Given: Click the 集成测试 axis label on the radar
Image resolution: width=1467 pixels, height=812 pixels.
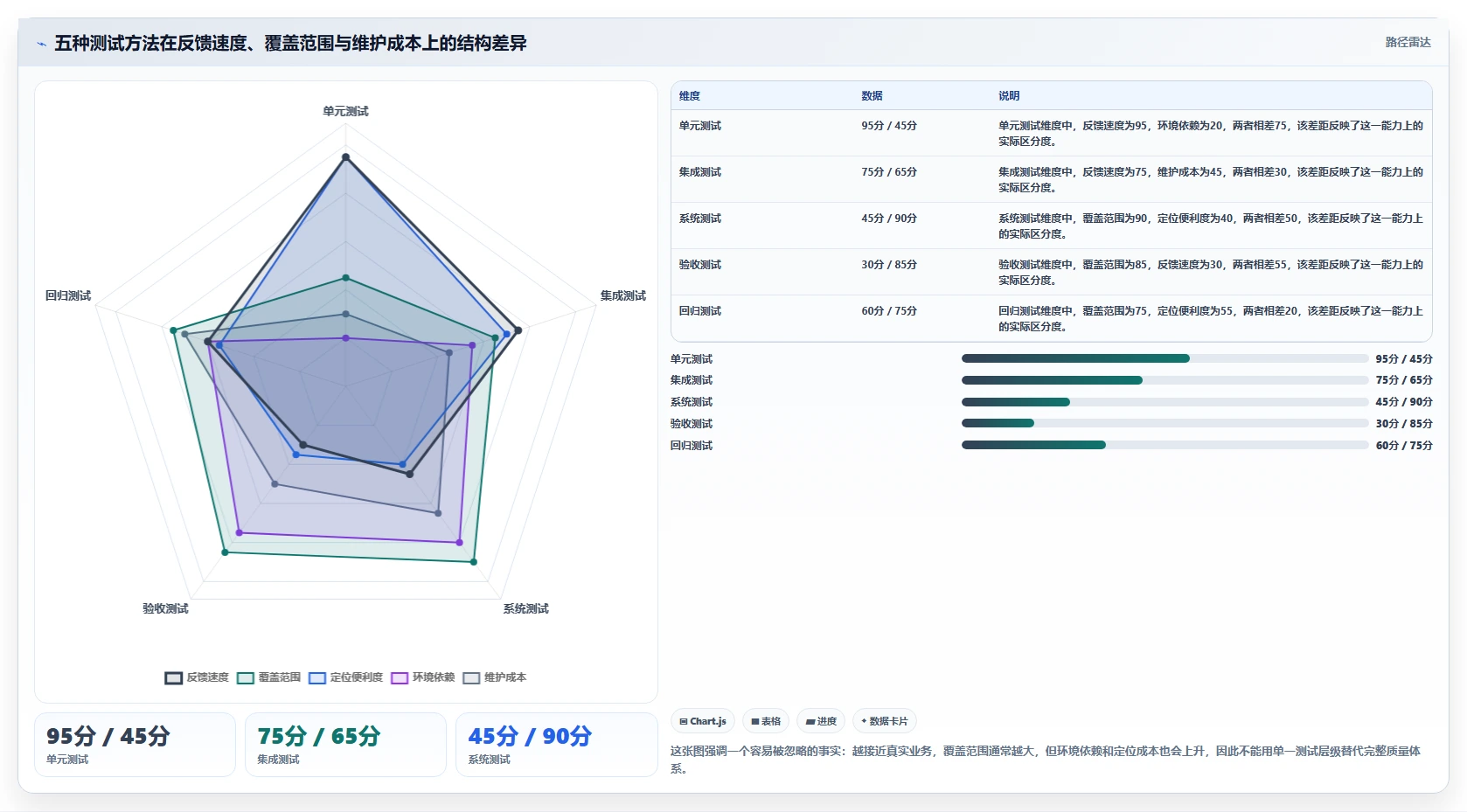Looking at the screenshot, I should pos(622,295).
